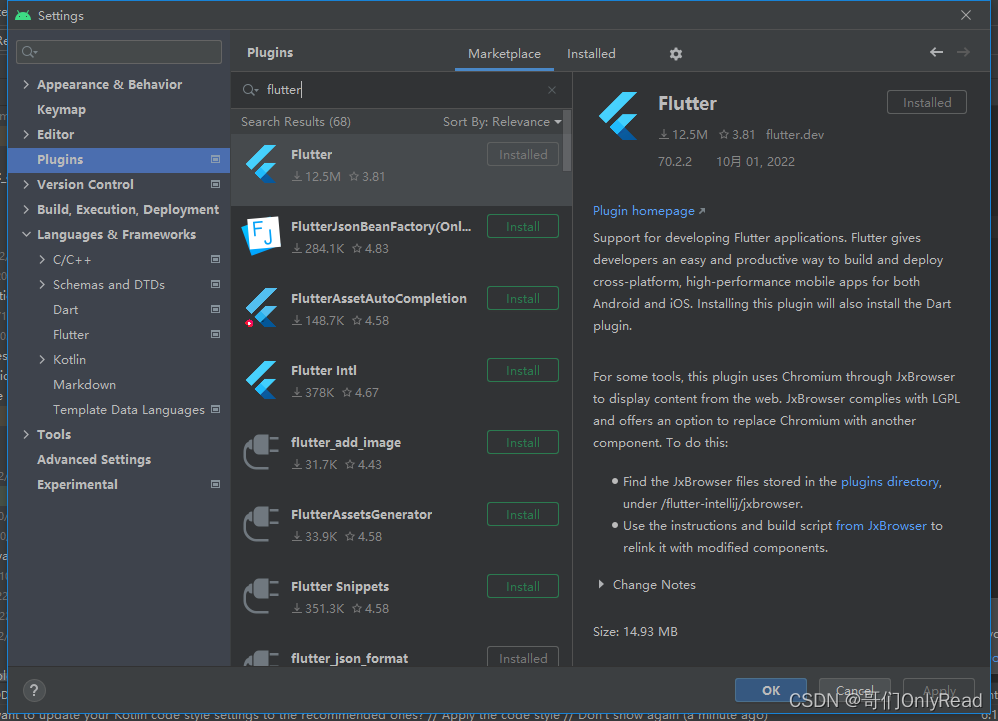Confirm settings with OK button
The height and width of the screenshot is (721, 998).
[x=770, y=690]
